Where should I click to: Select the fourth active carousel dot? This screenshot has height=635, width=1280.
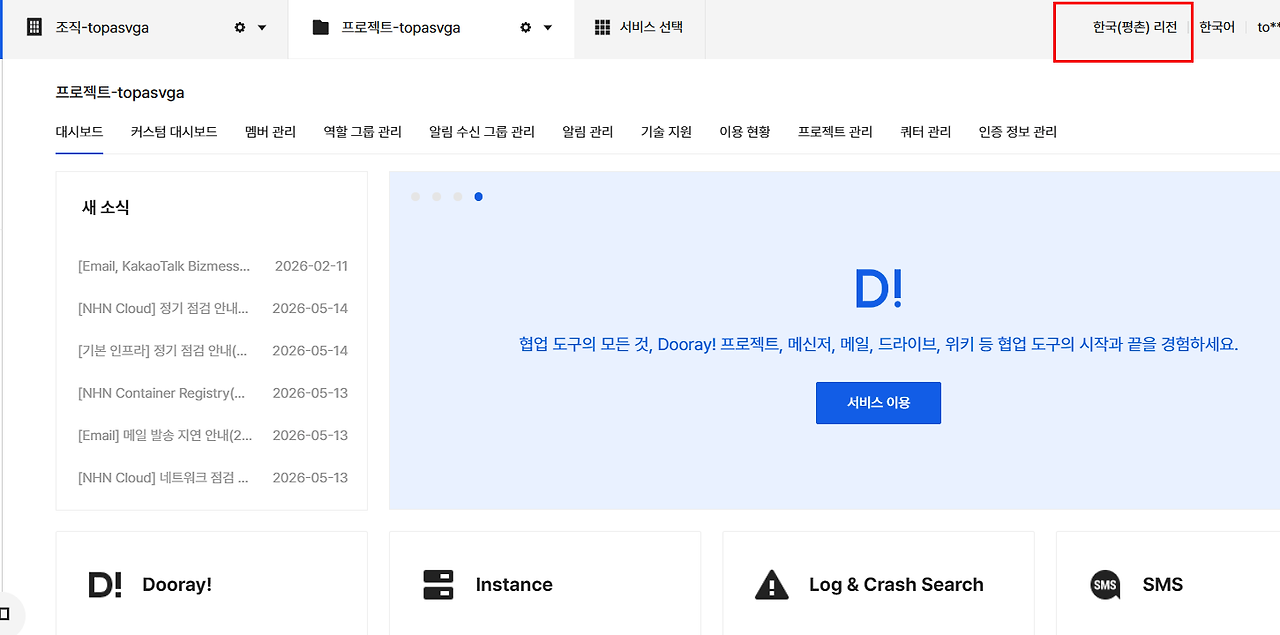pyautogui.click(x=478, y=197)
